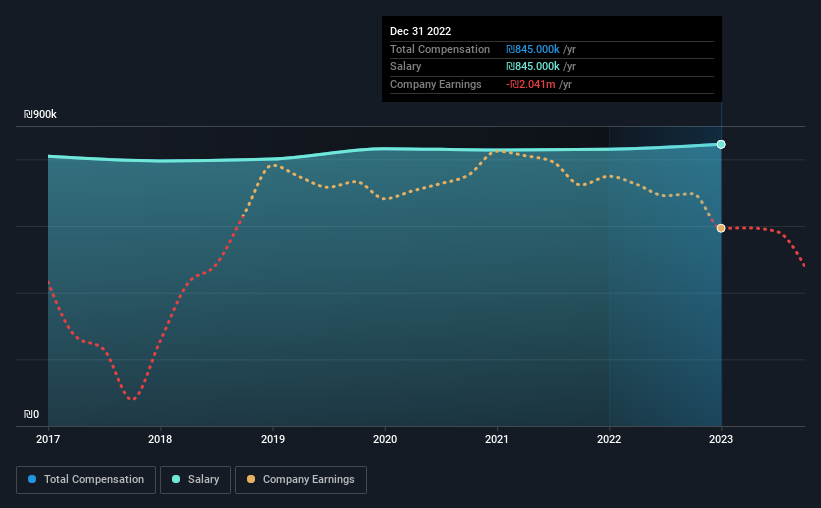Toggle the Salary legend button

coord(195,480)
